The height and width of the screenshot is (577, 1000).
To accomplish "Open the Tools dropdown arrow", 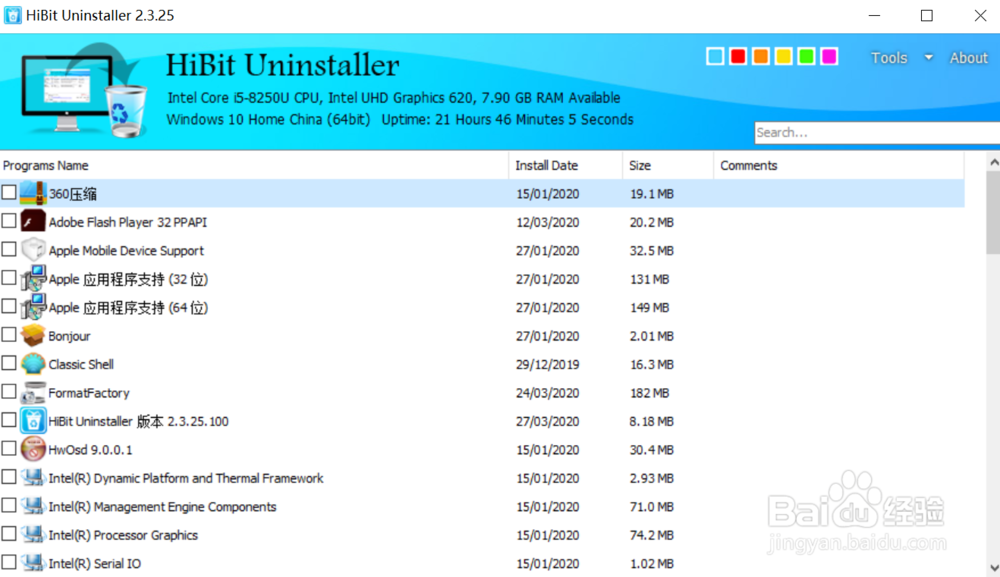I will [929, 57].
